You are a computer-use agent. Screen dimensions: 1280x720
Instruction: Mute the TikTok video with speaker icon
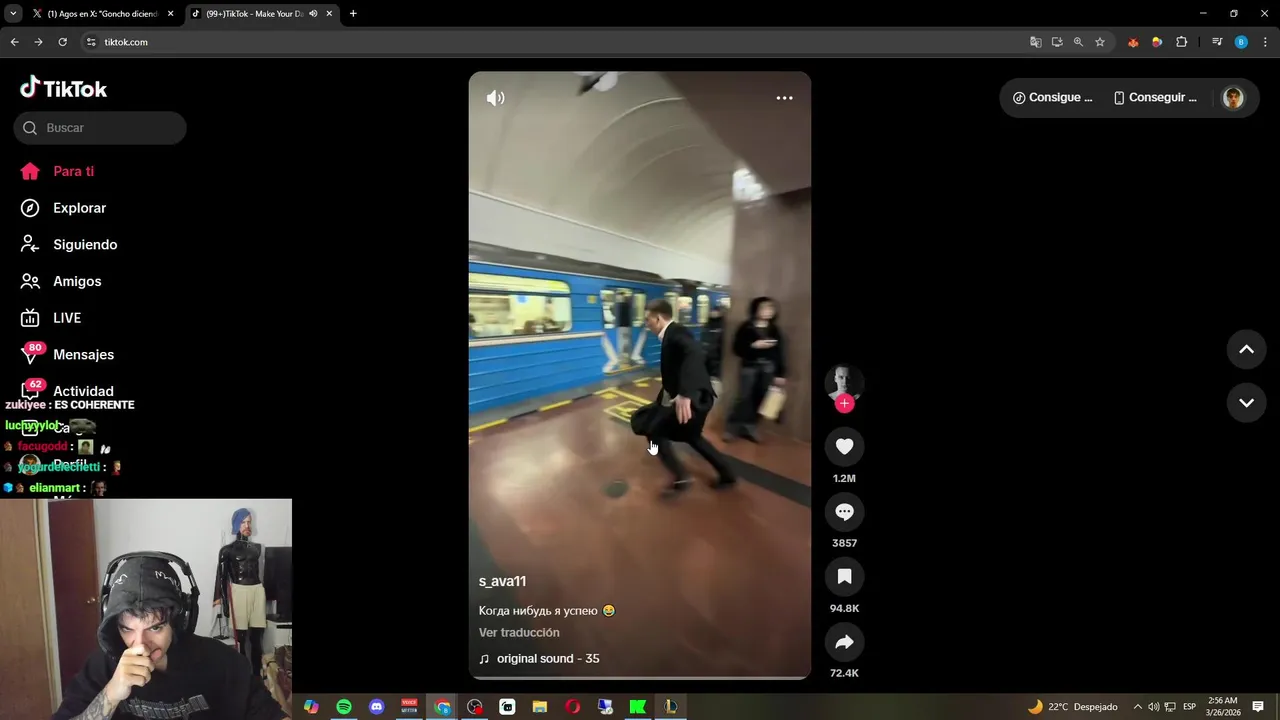pos(495,98)
